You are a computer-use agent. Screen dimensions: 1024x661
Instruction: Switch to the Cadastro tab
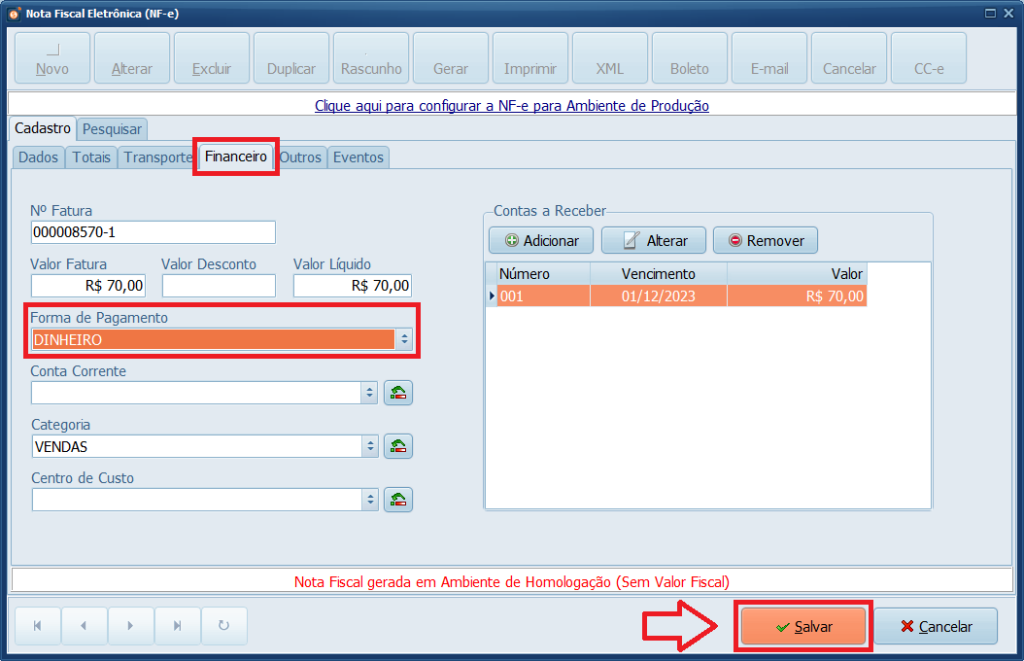point(42,128)
